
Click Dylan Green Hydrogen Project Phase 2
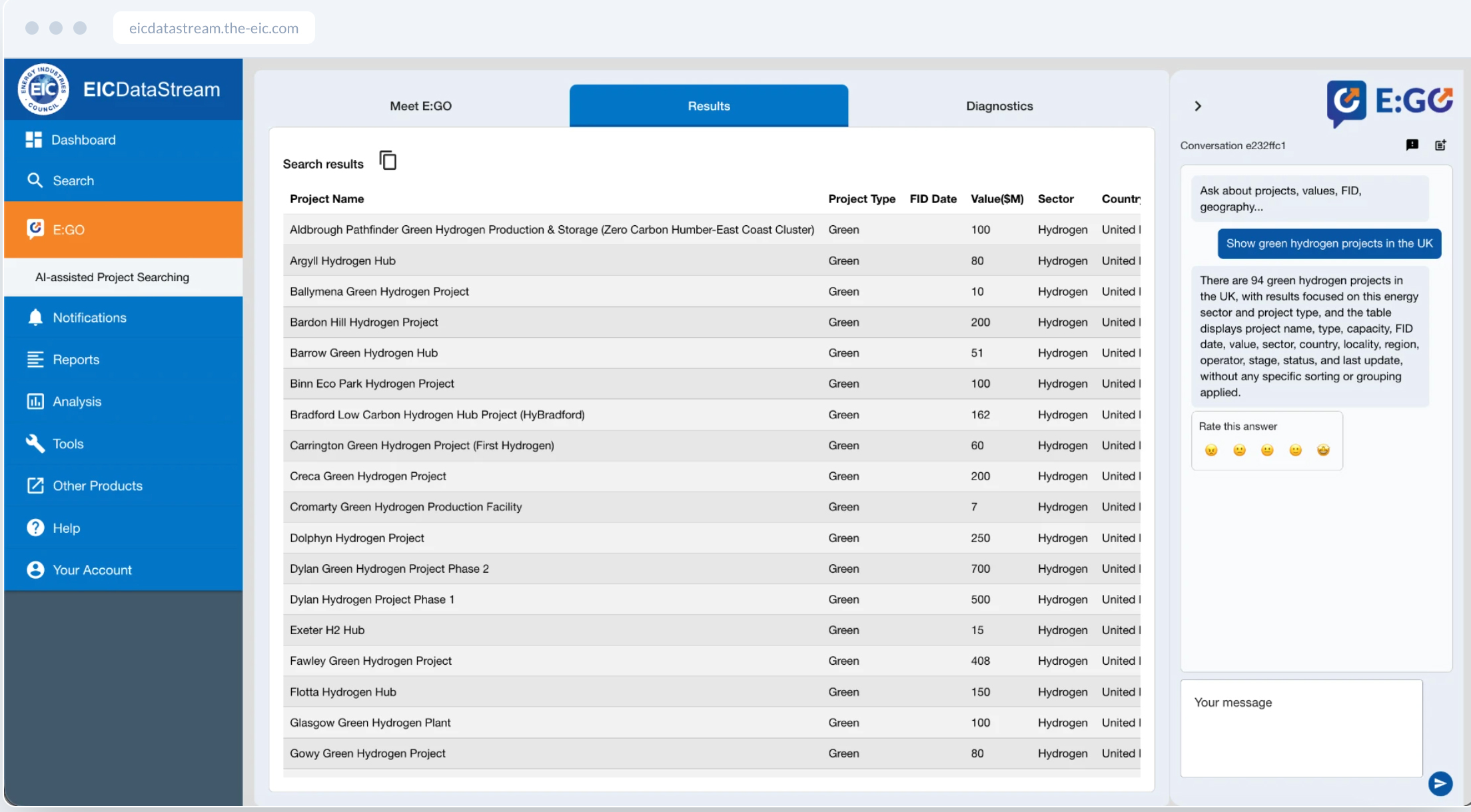[389, 568]
